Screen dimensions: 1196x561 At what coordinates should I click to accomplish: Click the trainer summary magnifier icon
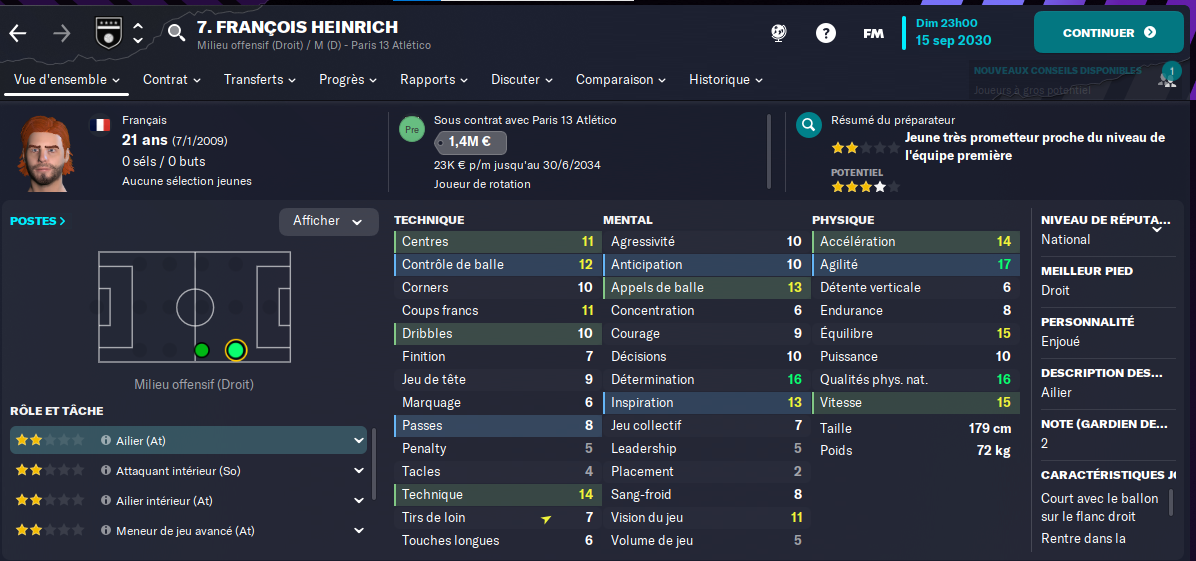tap(808, 126)
